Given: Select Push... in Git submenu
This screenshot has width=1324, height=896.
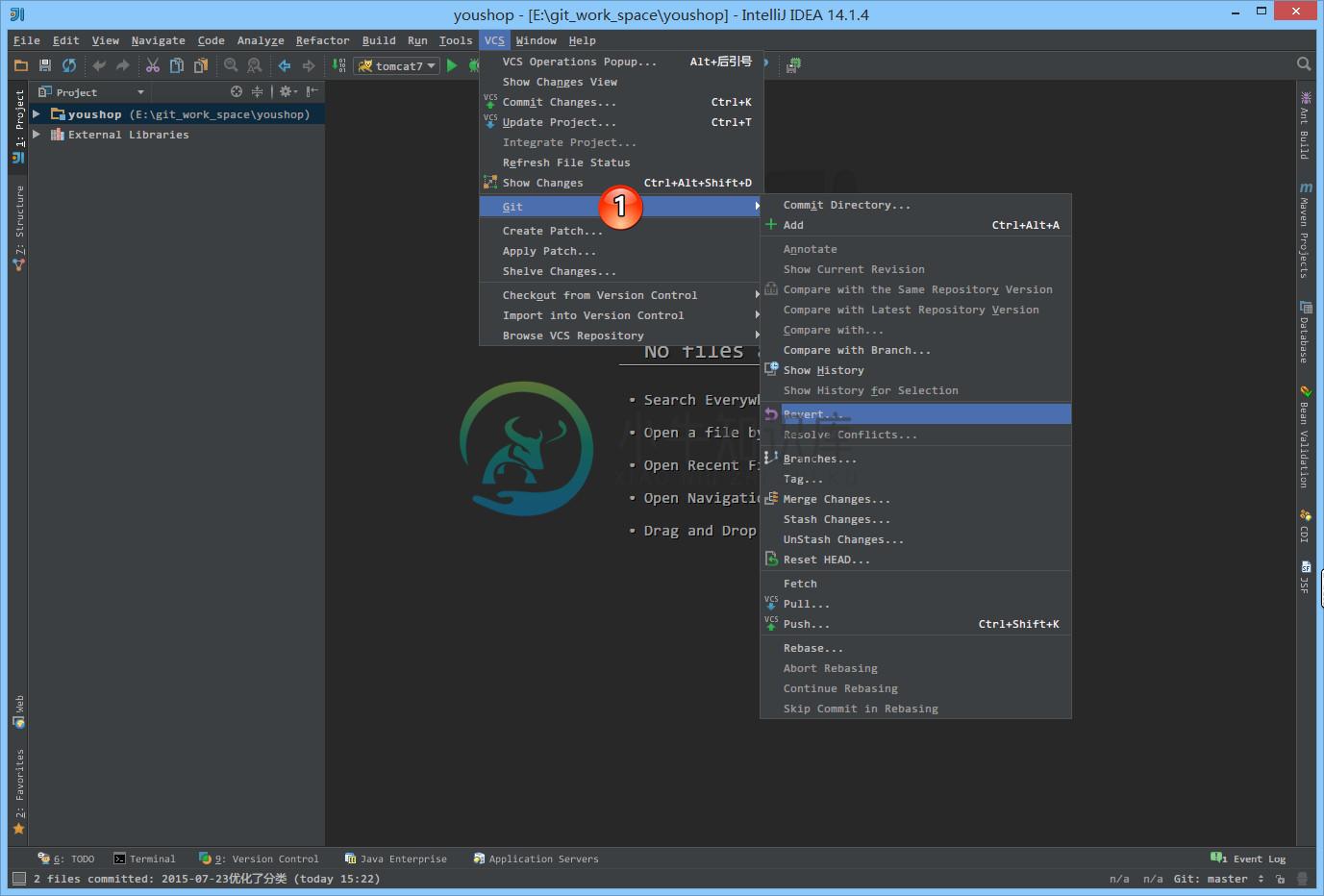Looking at the screenshot, I should [x=915, y=624].
